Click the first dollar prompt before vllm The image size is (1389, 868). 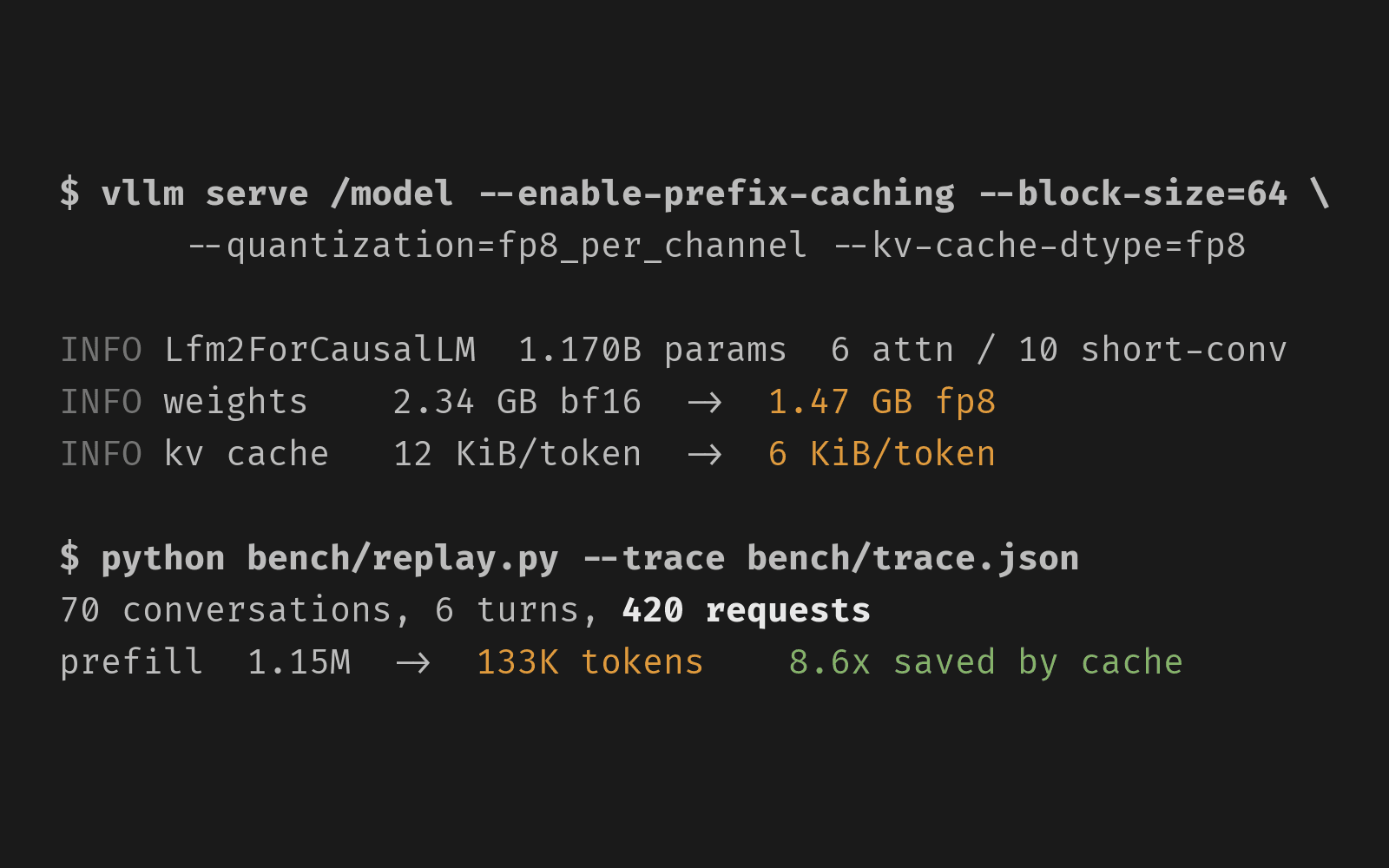[70, 193]
